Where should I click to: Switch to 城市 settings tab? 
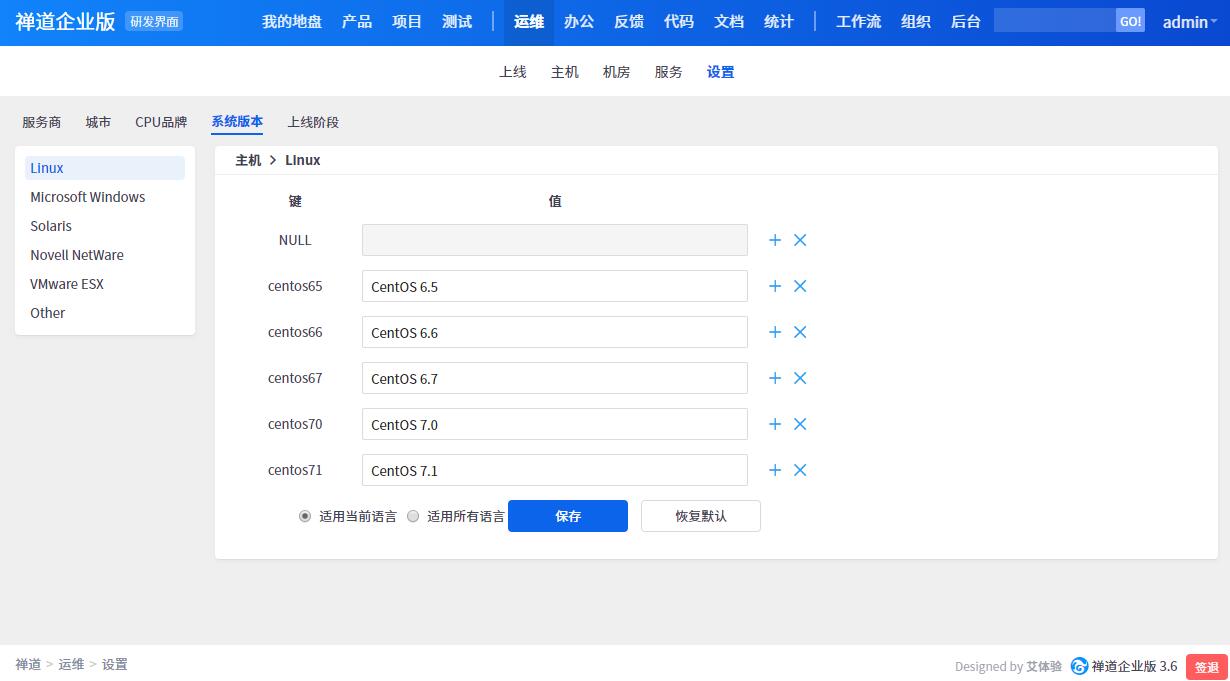[x=98, y=122]
